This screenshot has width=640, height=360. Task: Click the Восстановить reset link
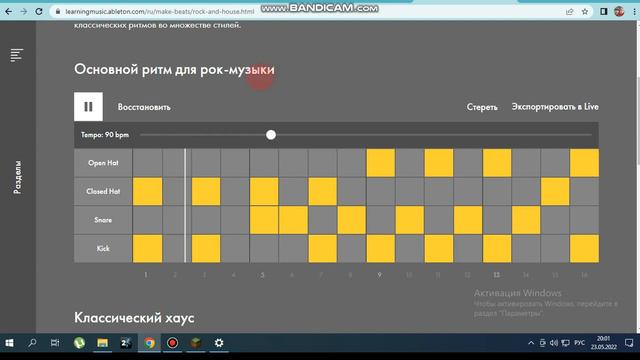pyautogui.click(x=144, y=107)
